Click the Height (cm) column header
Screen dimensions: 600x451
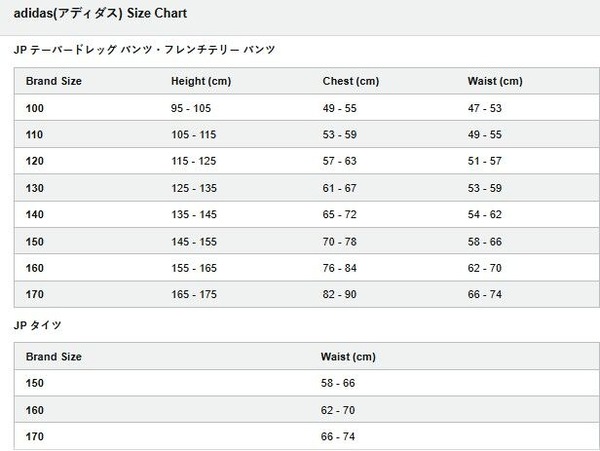click(201, 81)
